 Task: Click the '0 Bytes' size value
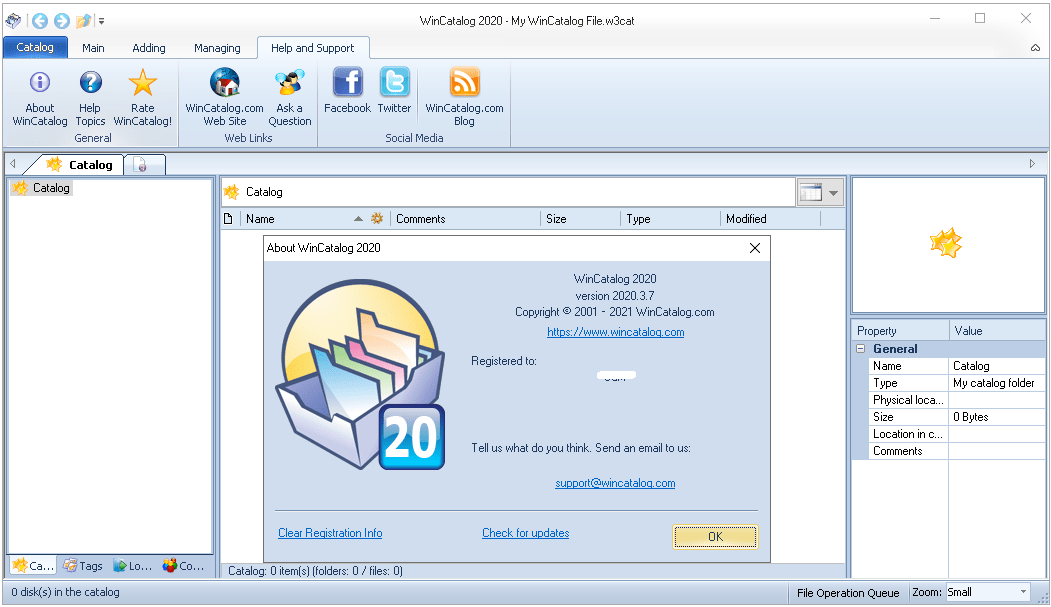tap(997, 417)
